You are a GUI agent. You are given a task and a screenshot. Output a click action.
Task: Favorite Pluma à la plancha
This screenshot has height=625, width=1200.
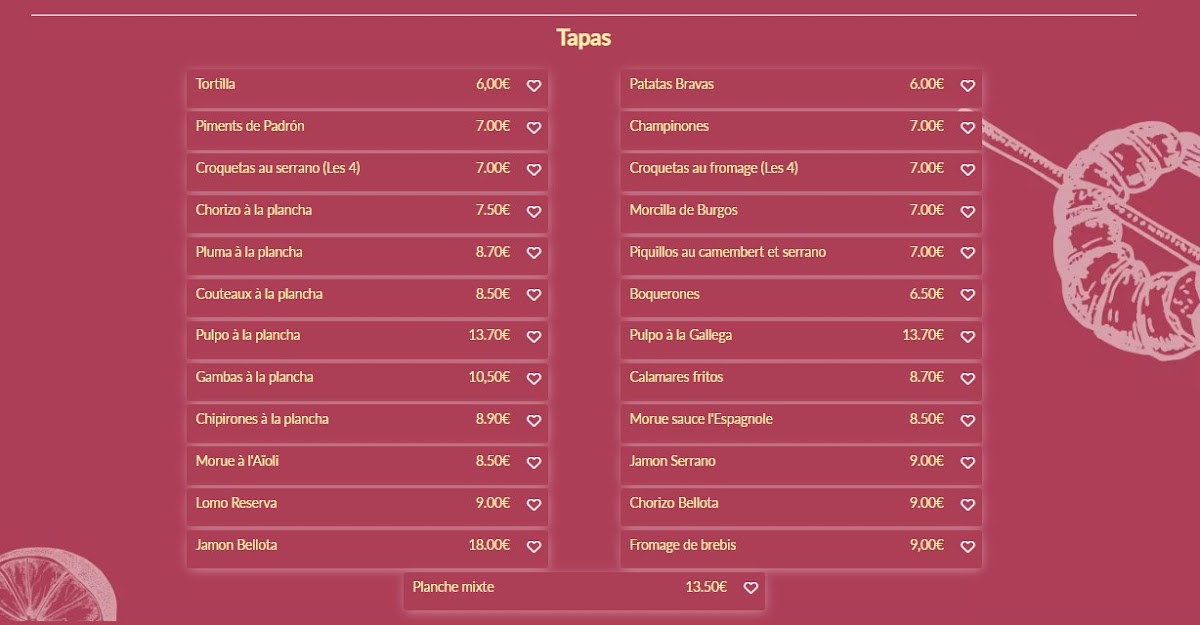pyautogui.click(x=534, y=254)
